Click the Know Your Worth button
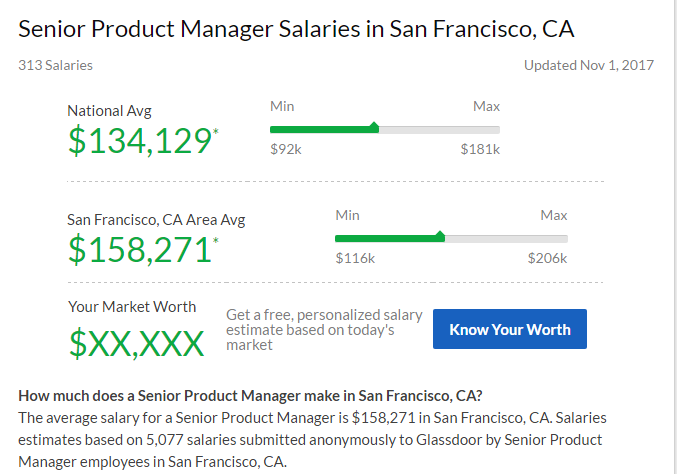Viewport: 677px width, 474px height. 509,329
